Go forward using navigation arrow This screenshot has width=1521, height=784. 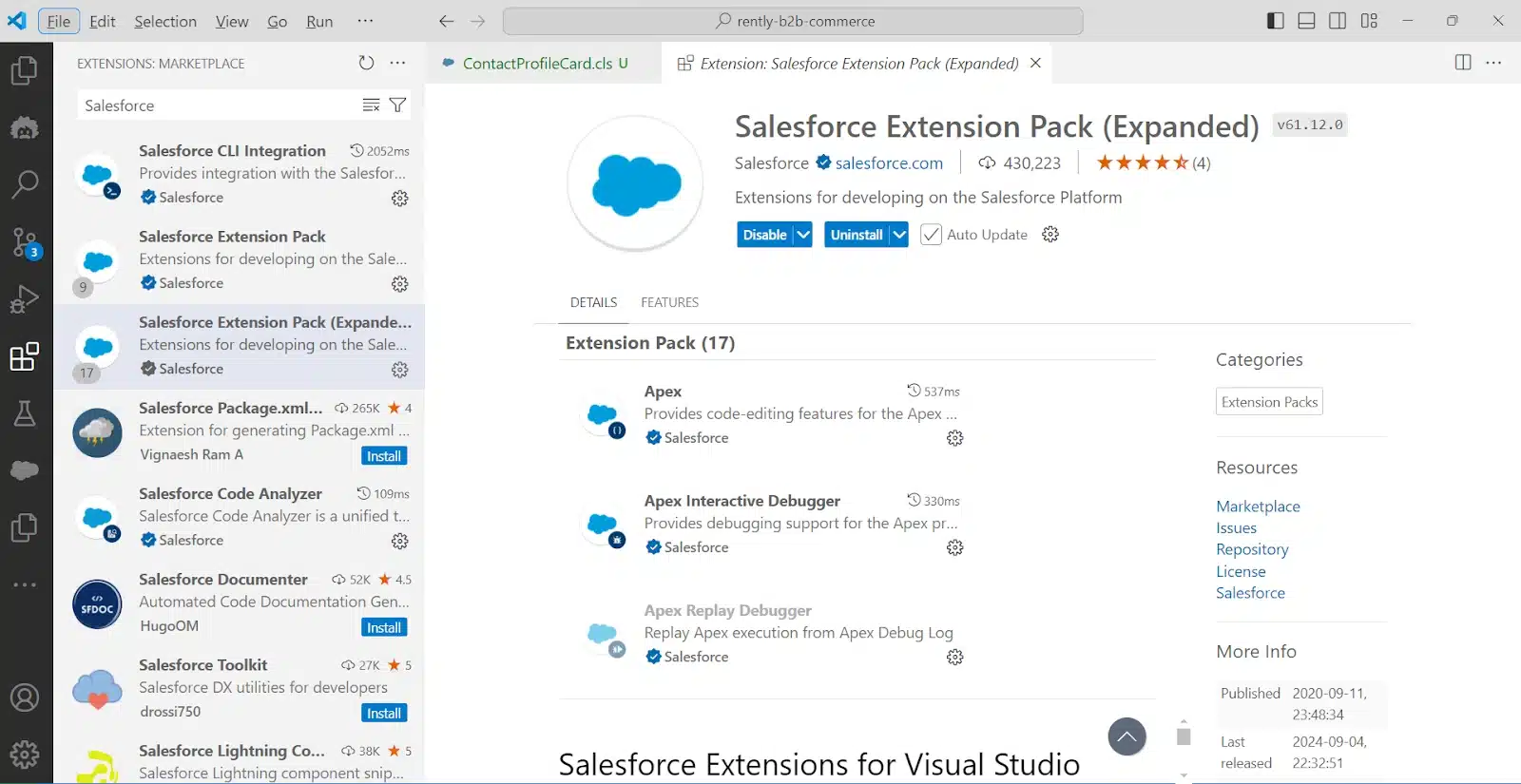477,21
